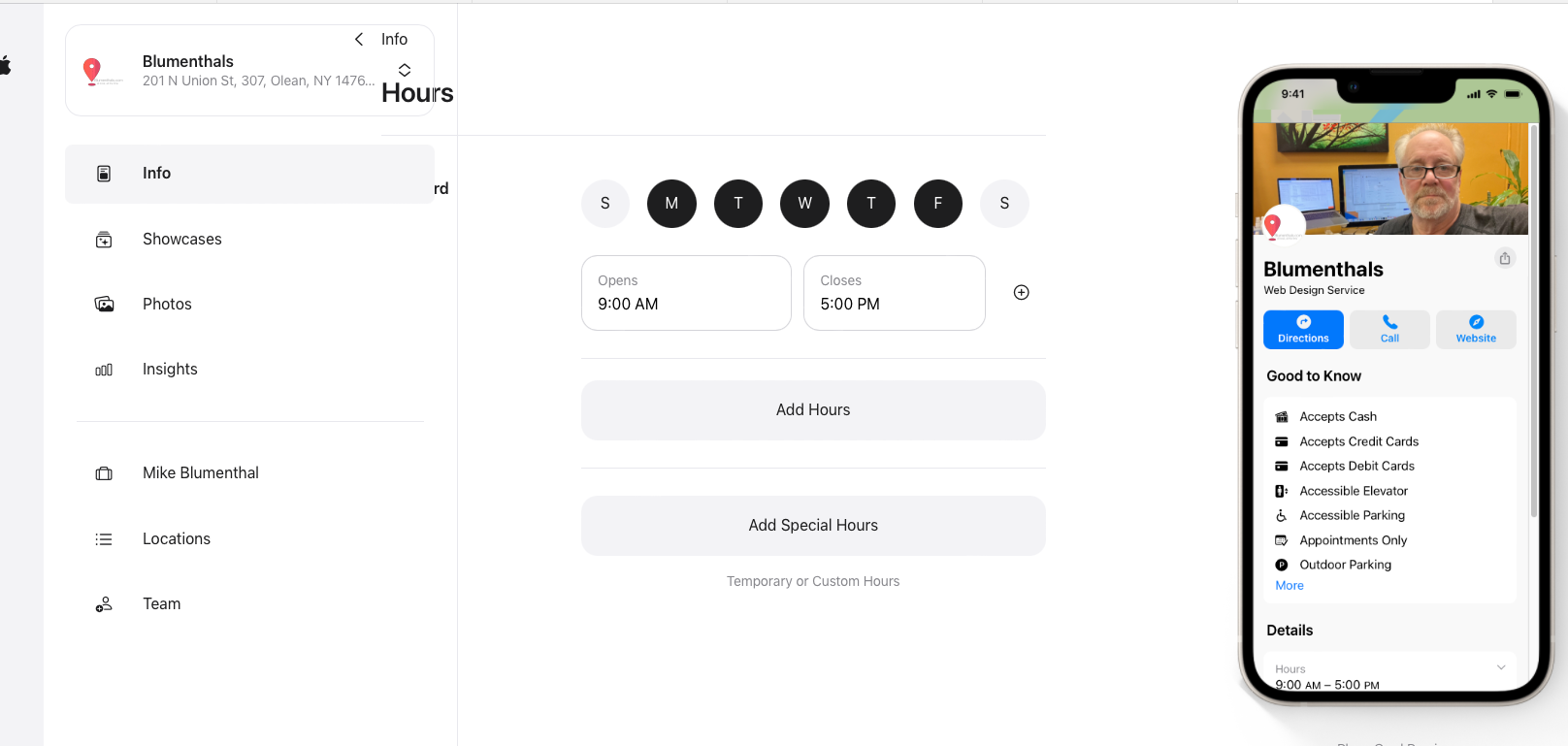Toggle Saturday in the day selector
Viewport: 1568px width, 746px height.
(1004, 204)
